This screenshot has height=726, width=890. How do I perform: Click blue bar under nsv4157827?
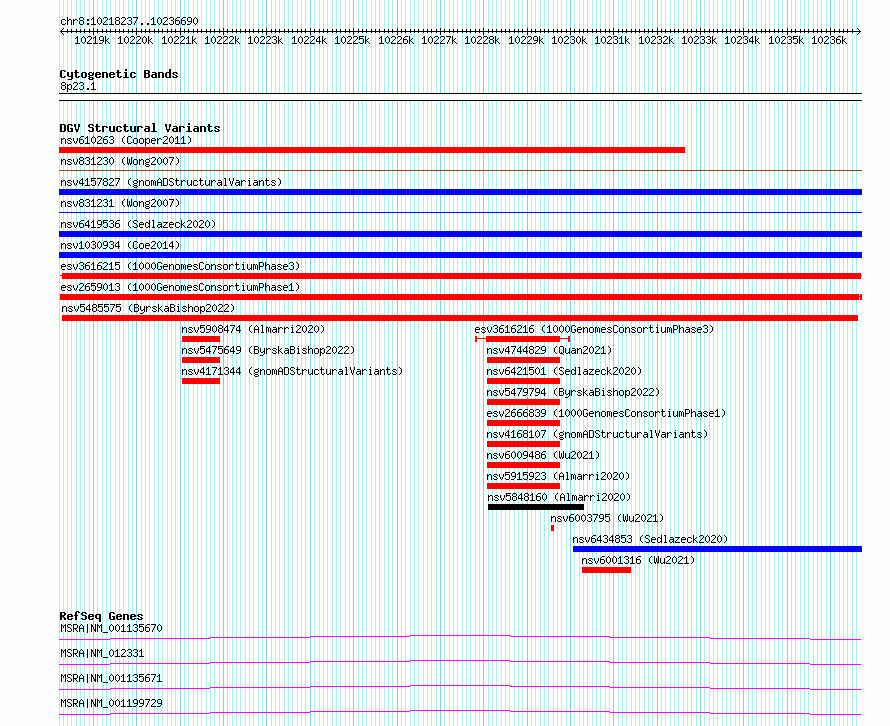coord(460,192)
